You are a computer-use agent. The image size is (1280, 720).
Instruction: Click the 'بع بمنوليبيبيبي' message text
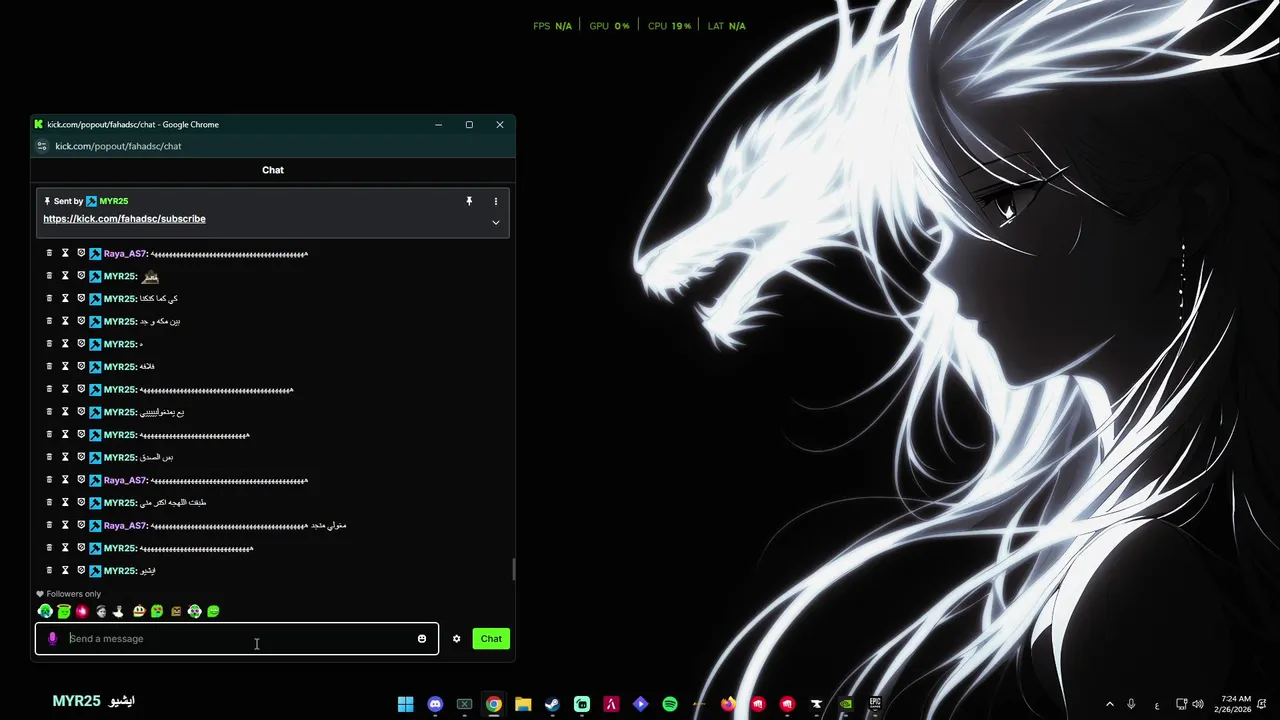pos(162,412)
